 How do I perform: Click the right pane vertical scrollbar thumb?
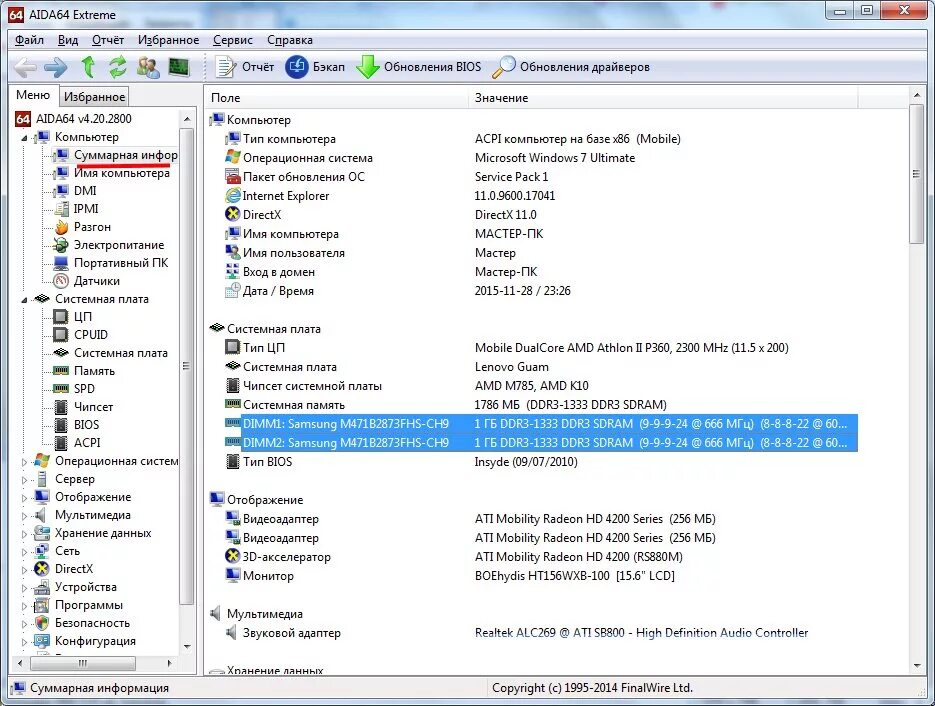click(917, 174)
